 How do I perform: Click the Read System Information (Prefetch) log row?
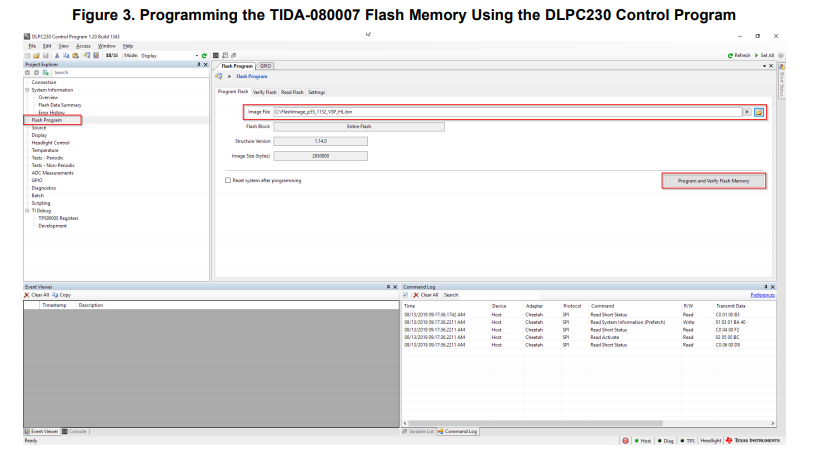pyautogui.click(x=589, y=322)
